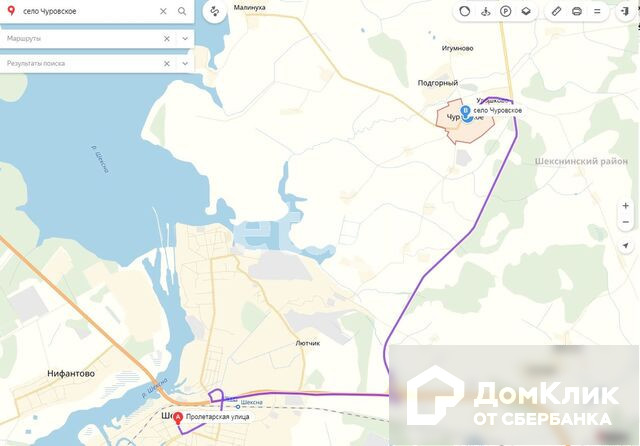This screenshot has width=640, height=446.
Task: Show parking layer with P icon
Action: tap(506, 11)
